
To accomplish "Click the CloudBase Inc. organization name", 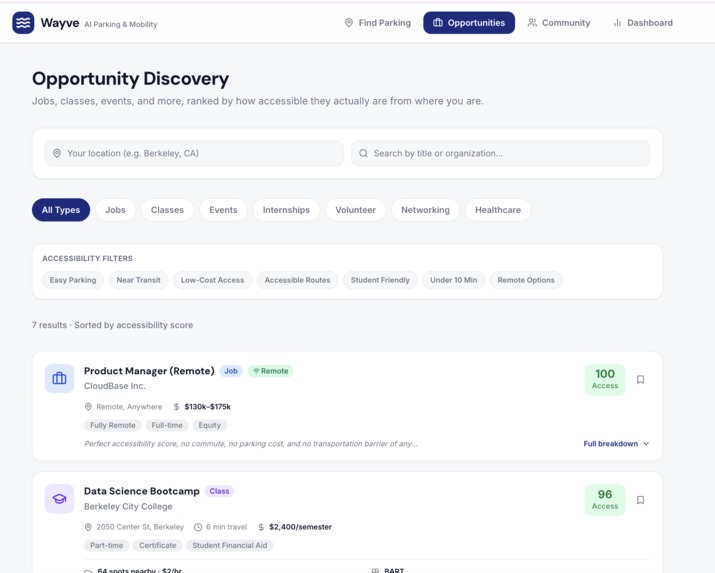I will pyautogui.click(x=115, y=386).
